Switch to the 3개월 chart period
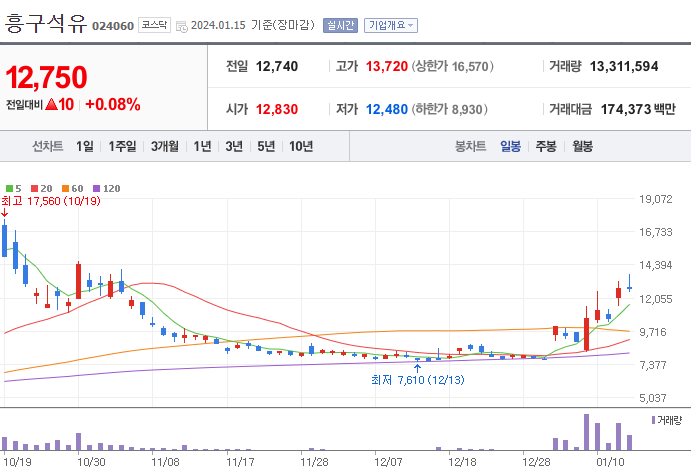 coord(165,146)
